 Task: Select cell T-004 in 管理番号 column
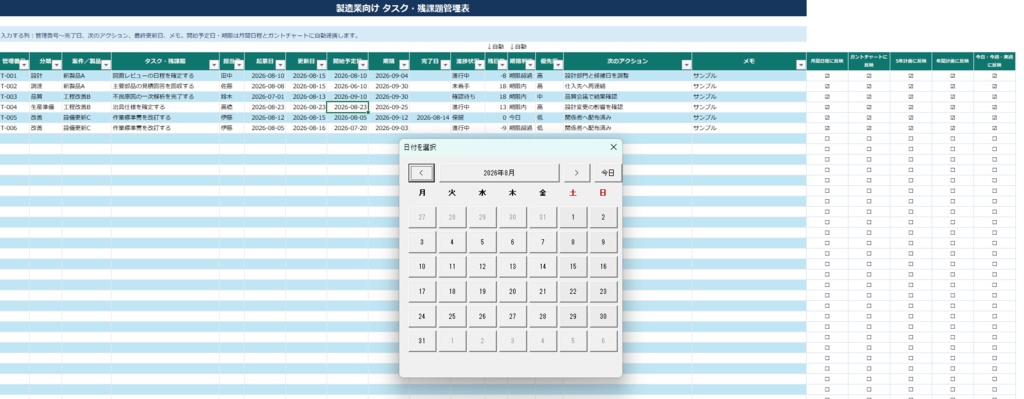[x=14, y=107]
